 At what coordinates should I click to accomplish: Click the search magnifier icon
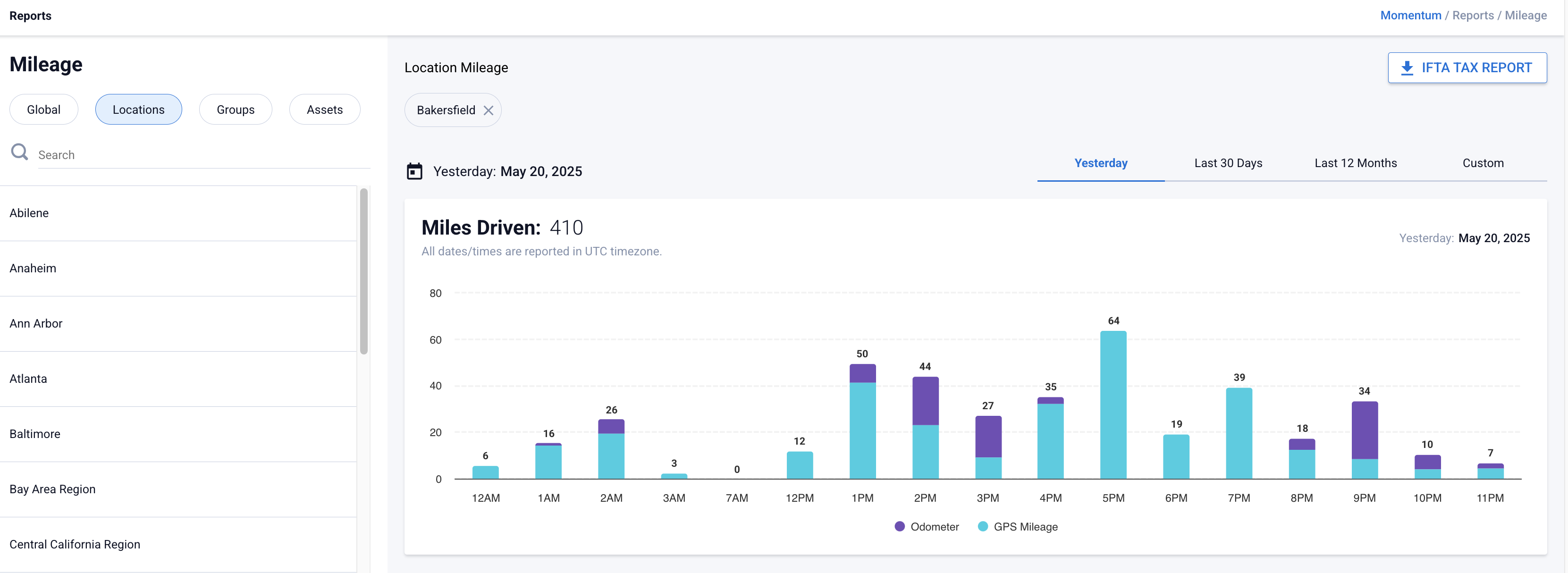(19, 152)
